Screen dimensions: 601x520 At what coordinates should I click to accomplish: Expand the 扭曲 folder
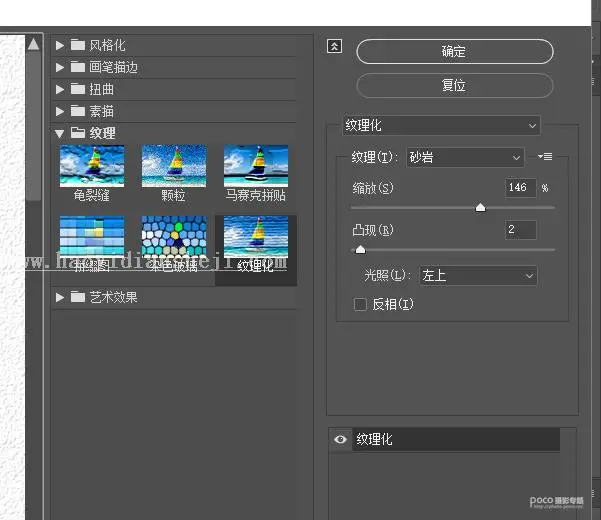click(x=59, y=89)
